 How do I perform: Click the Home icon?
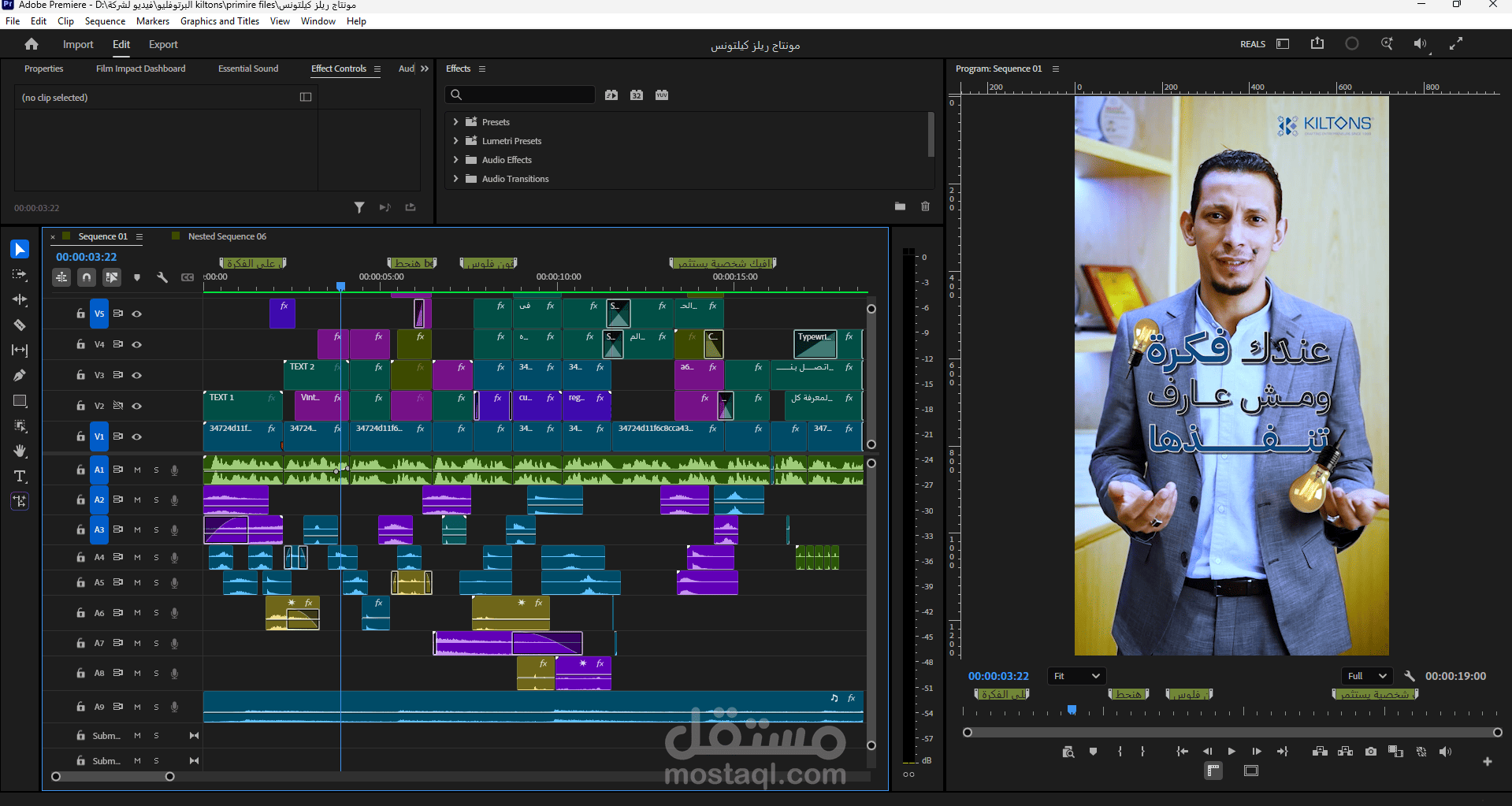click(32, 44)
